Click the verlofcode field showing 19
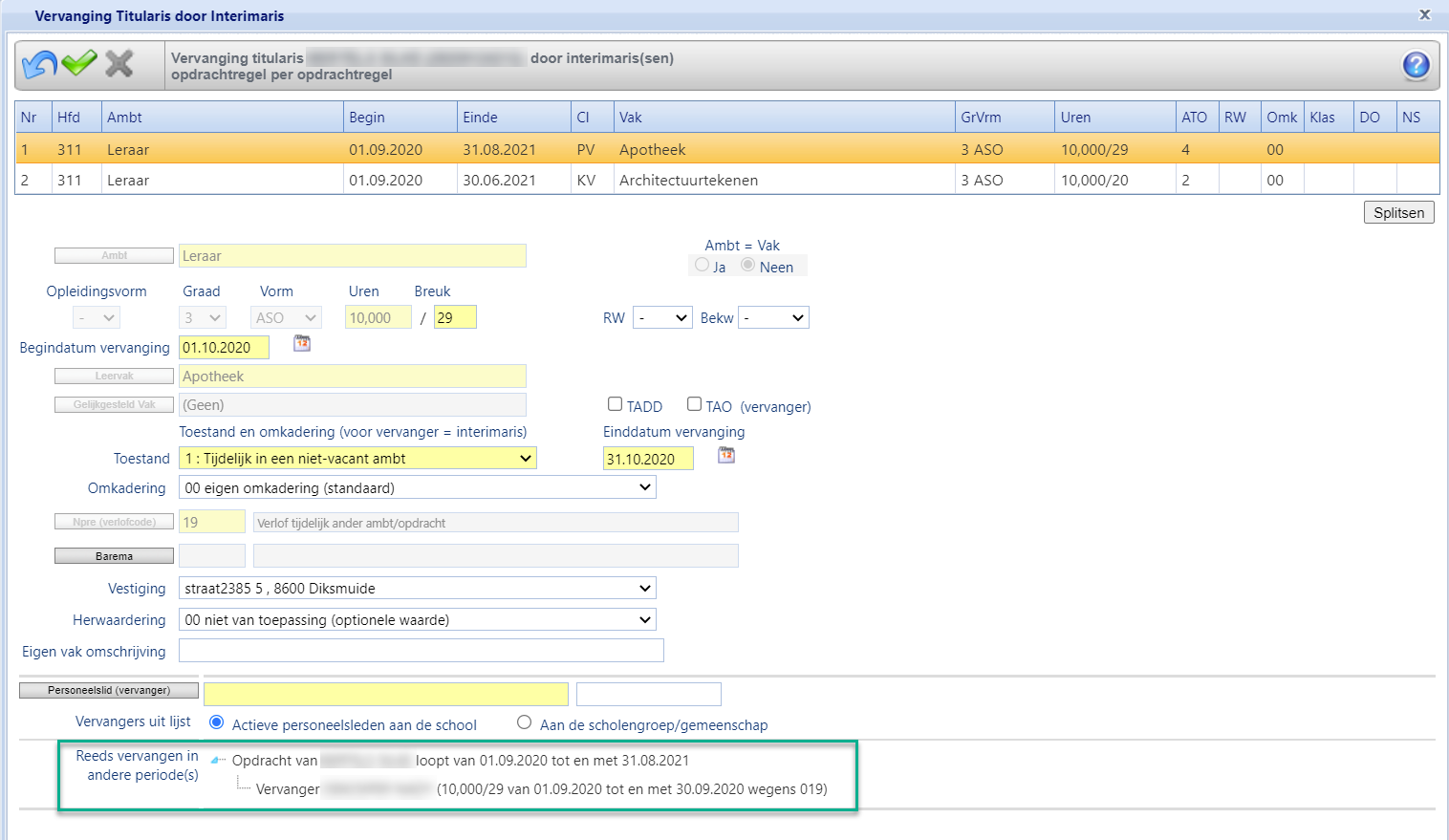Screen dimensions: 1449x840 coord(212,522)
